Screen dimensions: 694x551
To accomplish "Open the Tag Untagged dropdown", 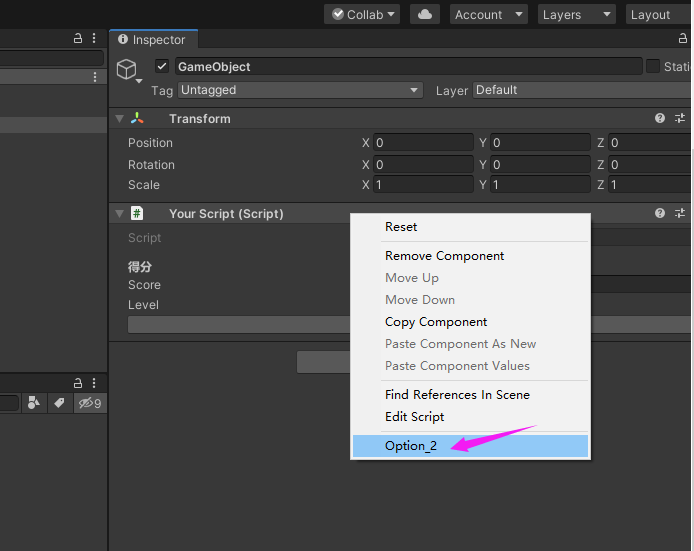I will coord(301,90).
